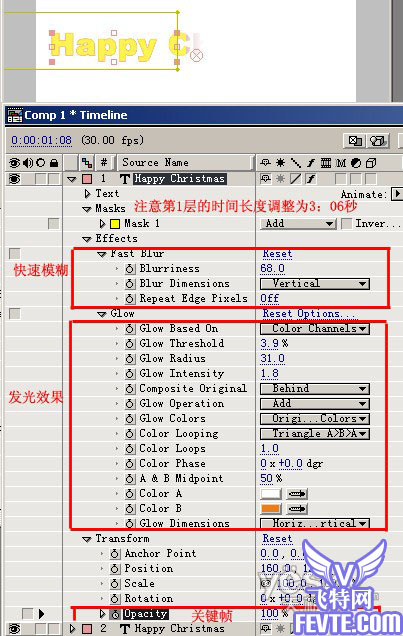The width and height of the screenshot is (403, 636).
Task: Hide layer 1 Happy Christmas video
Action: click(x=14, y=179)
